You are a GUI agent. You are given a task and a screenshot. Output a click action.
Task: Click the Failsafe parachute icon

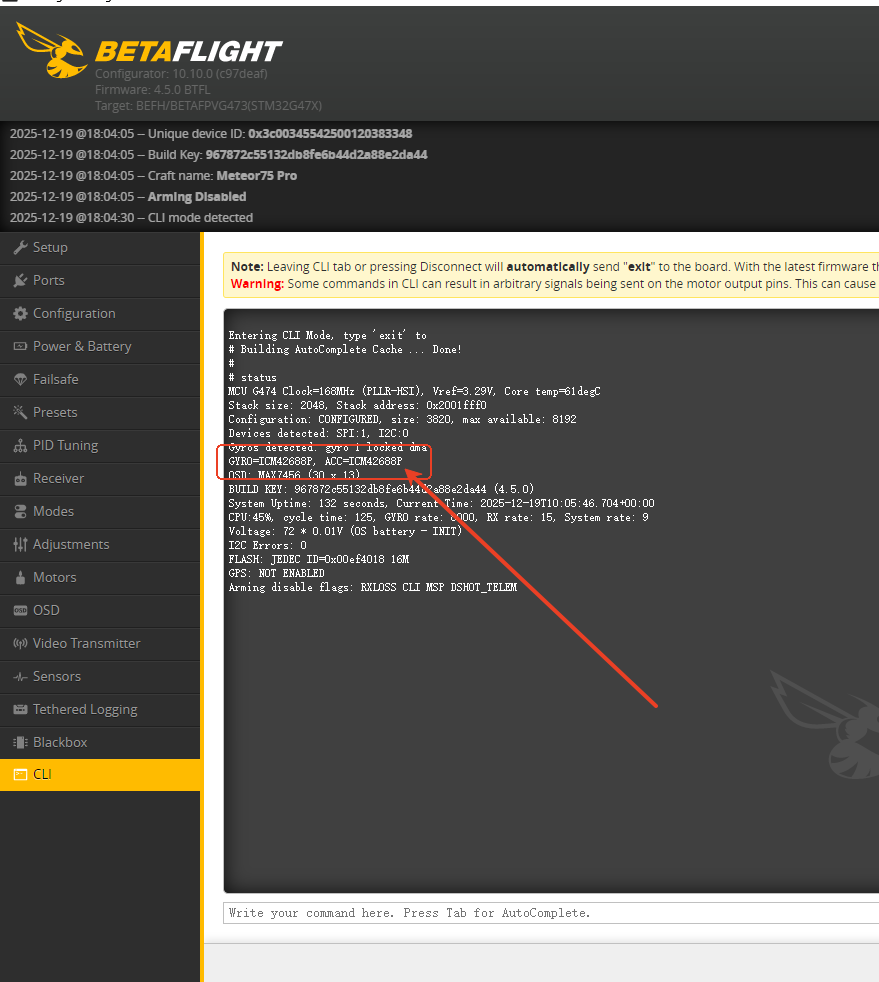21,380
